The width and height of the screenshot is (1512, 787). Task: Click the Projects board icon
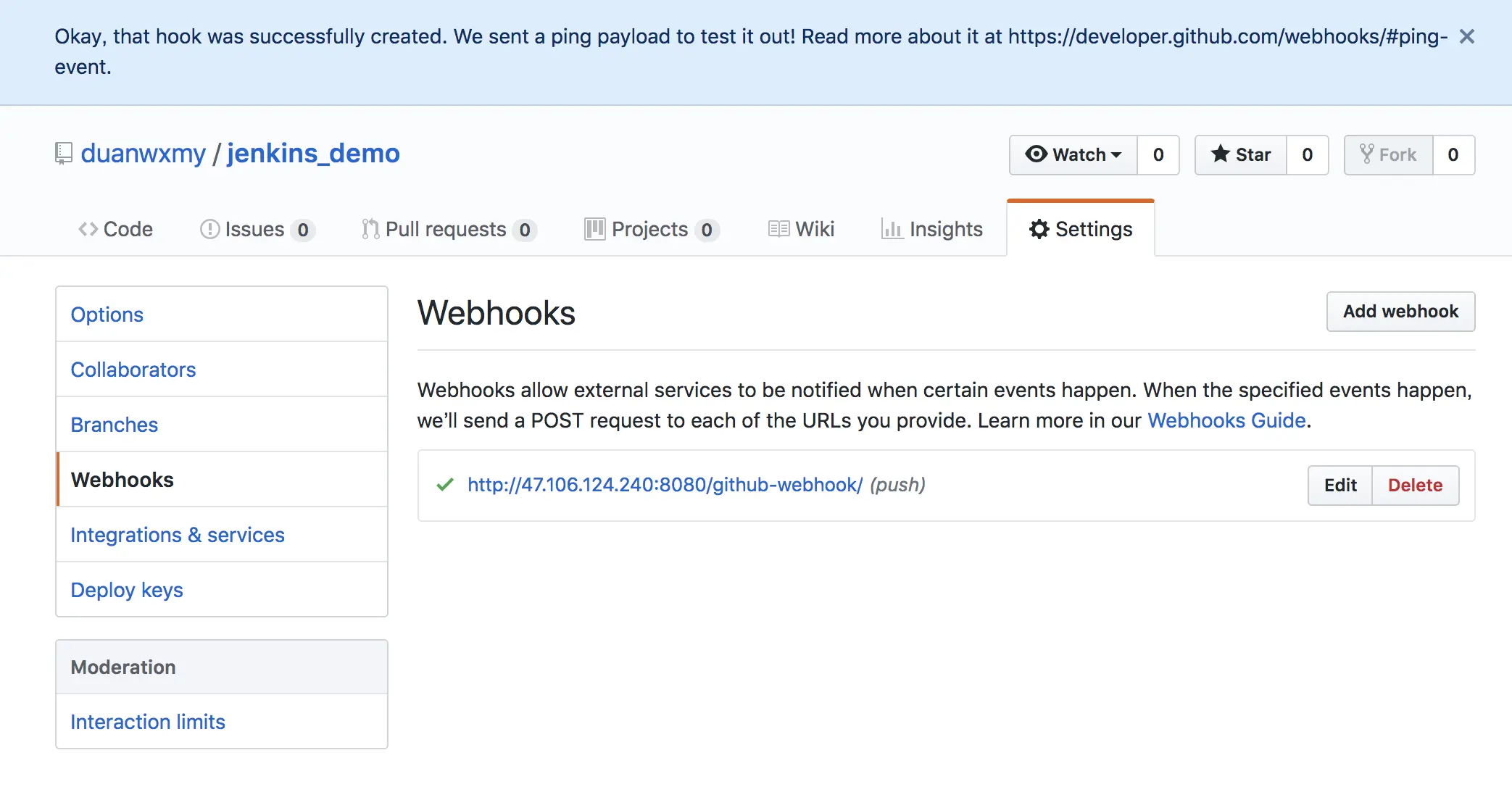tap(594, 230)
